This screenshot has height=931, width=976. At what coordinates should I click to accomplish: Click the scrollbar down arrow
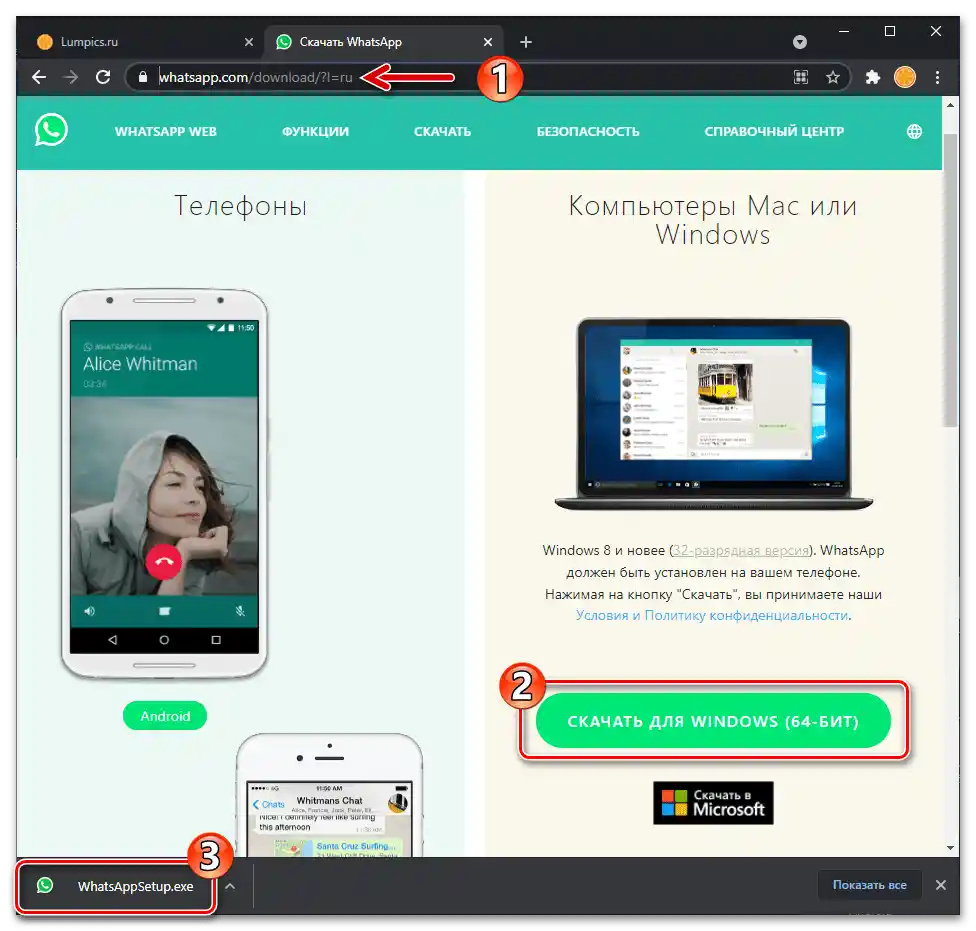click(x=950, y=848)
